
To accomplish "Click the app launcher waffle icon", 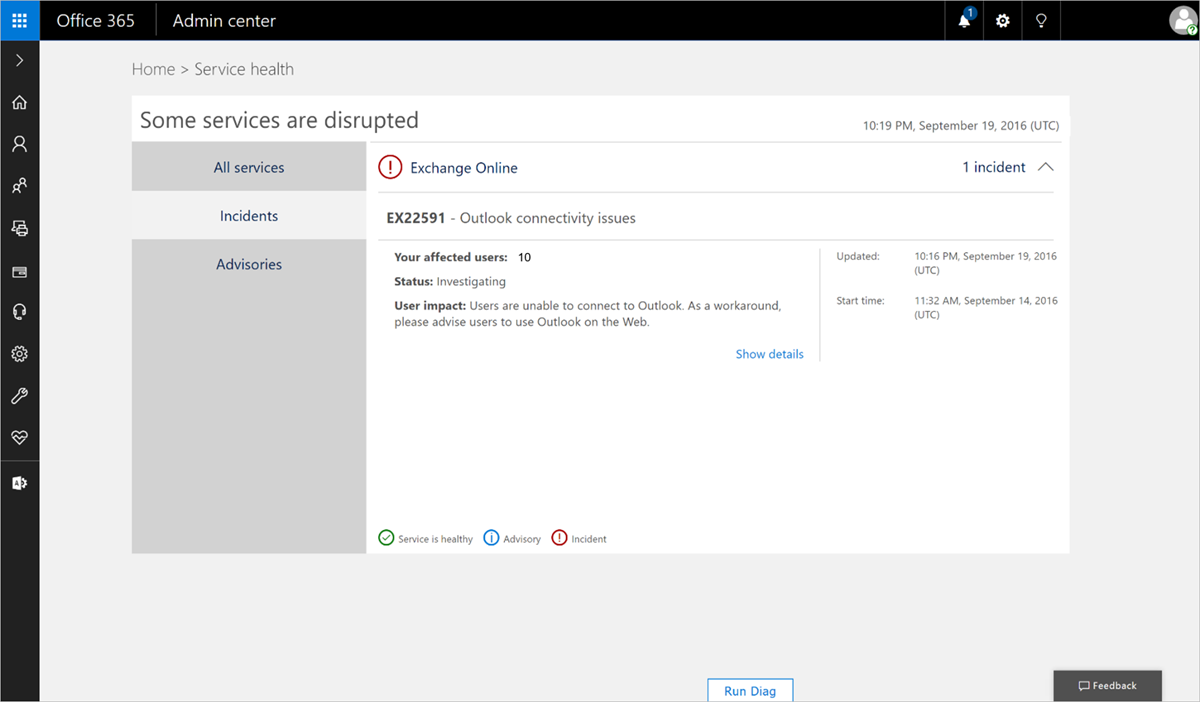I will [x=19, y=20].
